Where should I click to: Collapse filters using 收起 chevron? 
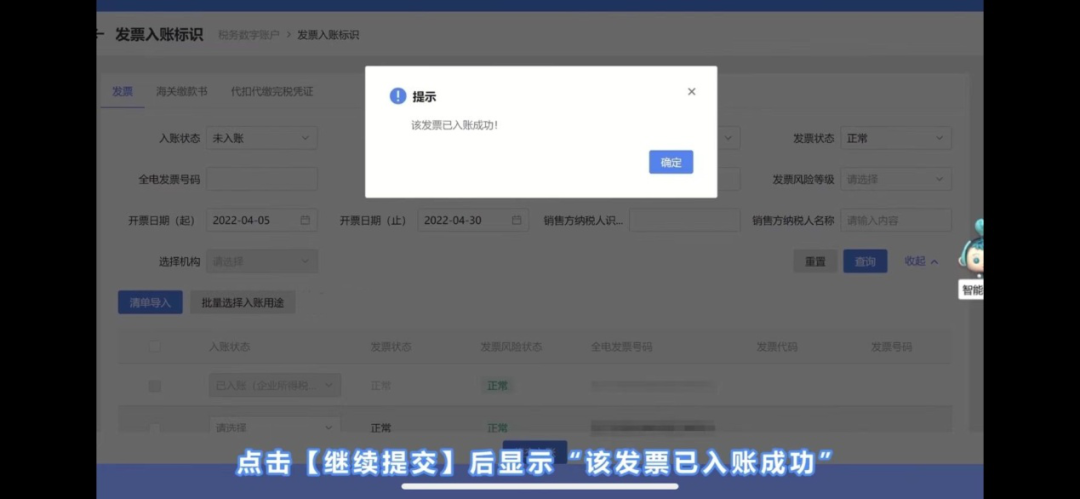point(935,262)
